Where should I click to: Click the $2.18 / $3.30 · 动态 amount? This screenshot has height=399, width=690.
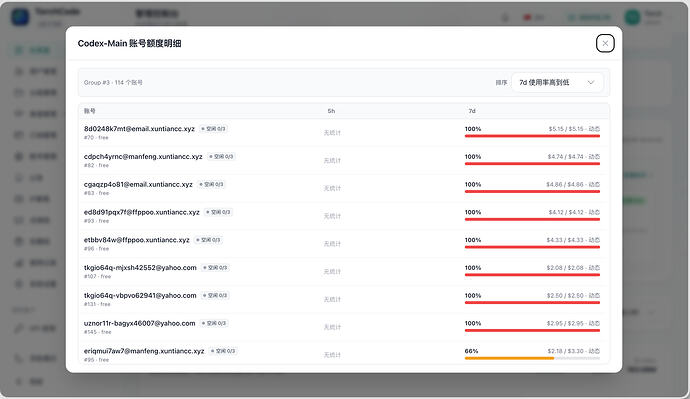click(574, 351)
